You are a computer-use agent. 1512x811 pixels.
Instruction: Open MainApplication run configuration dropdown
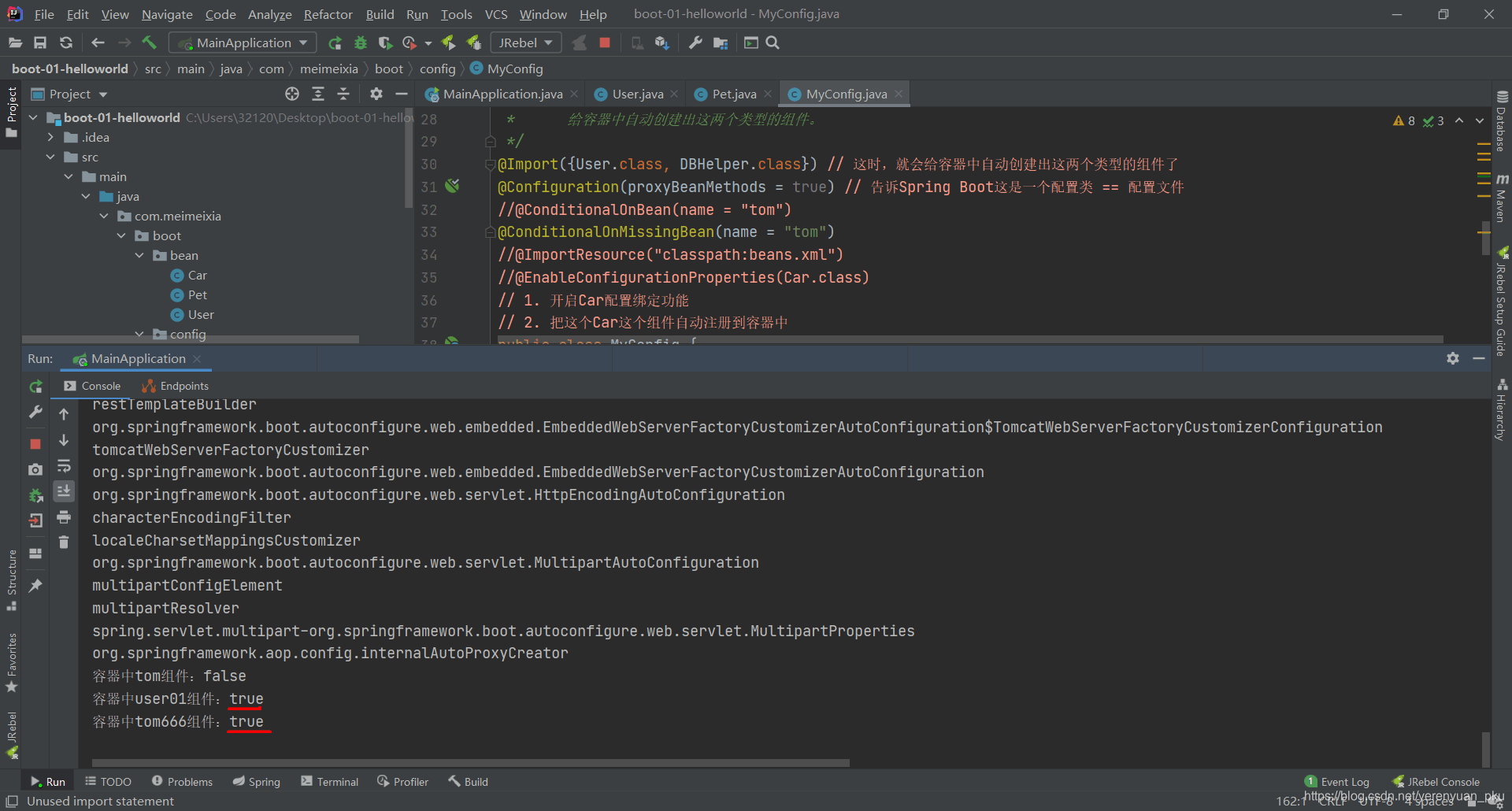coord(243,43)
